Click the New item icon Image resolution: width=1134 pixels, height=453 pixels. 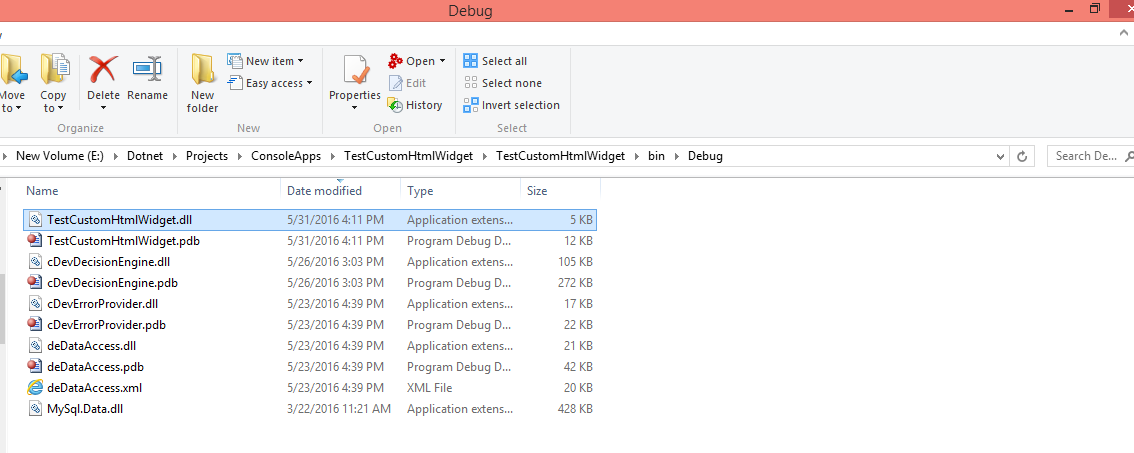click(x=234, y=61)
